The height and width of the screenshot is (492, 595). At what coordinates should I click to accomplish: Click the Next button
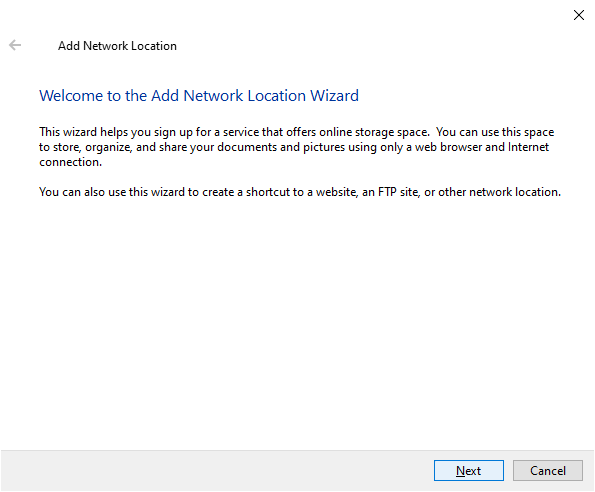click(469, 470)
